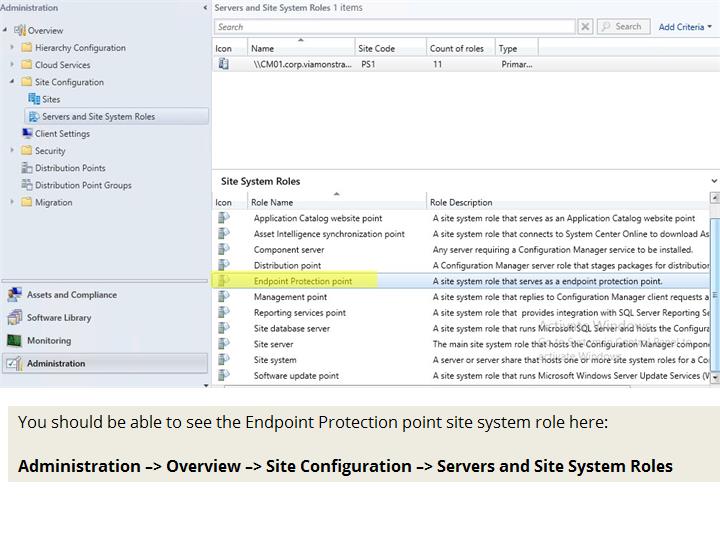Collapse the Site Configuration folder
Image resolution: width=720 pixels, height=540 pixels.
13,82
